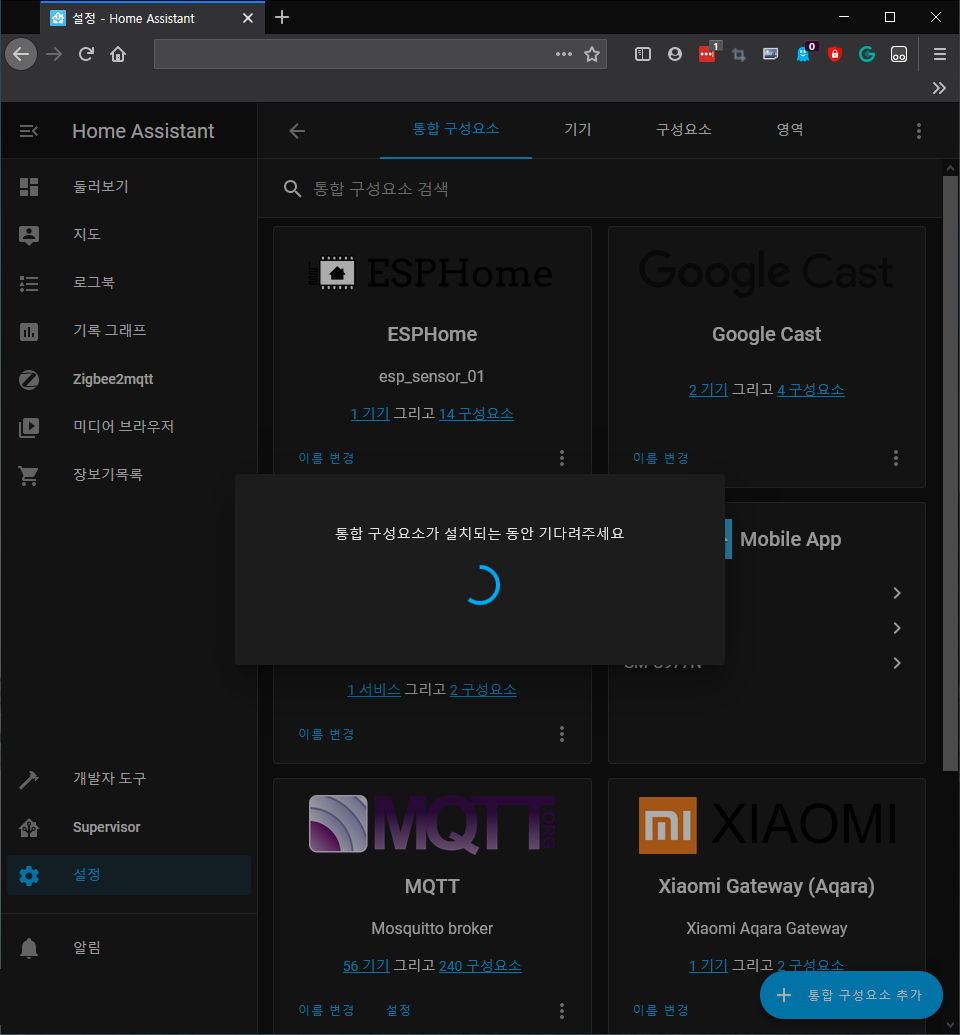Collapse the Home Assistant sidebar menu
The width and height of the screenshot is (960, 1035).
tap(28, 131)
